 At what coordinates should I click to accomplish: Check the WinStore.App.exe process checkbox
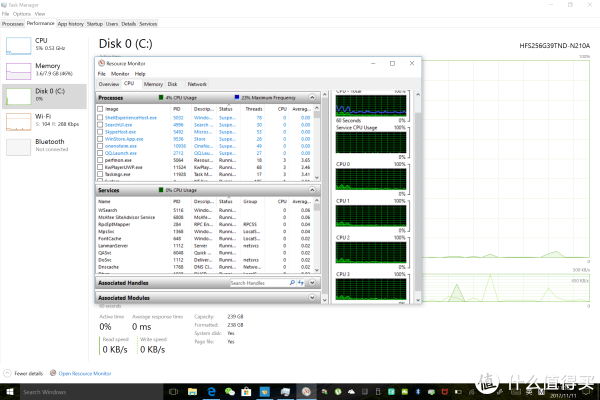coord(100,139)
